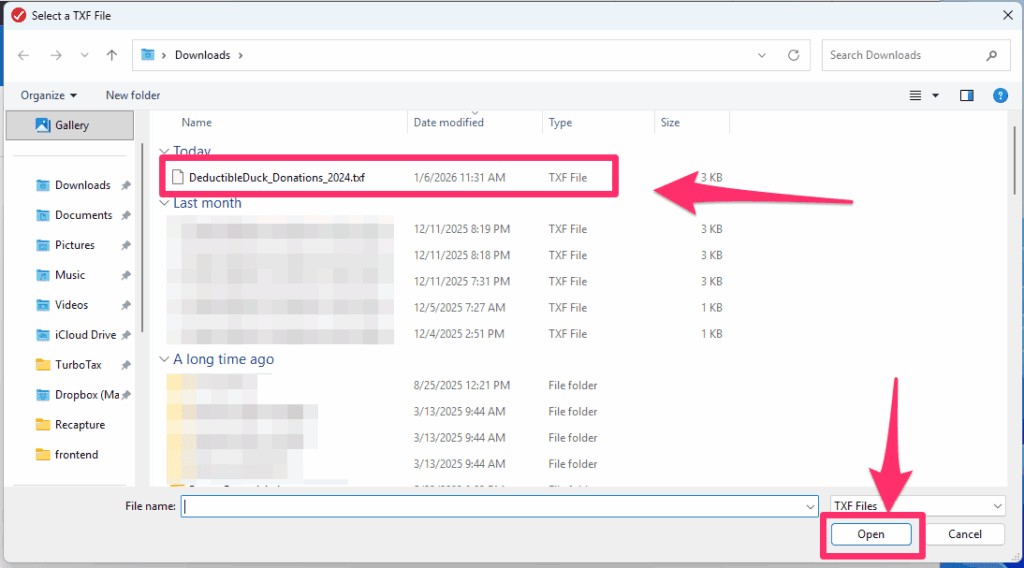The image size is (1024, 568).
Task: Open the Organize dropdown menu
Action: (x=49, y=95)
